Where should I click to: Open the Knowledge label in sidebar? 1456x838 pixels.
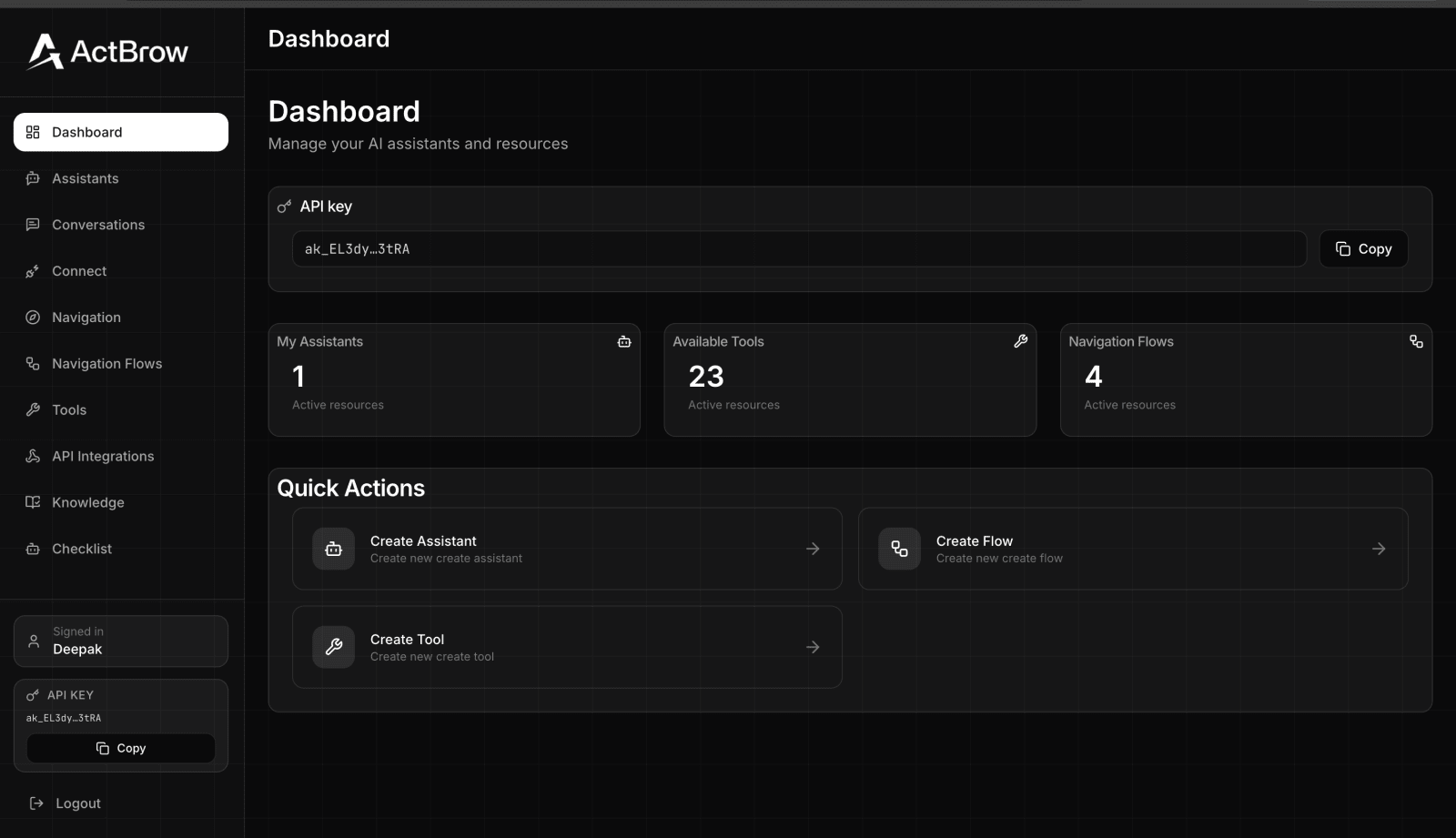point(88,502)
